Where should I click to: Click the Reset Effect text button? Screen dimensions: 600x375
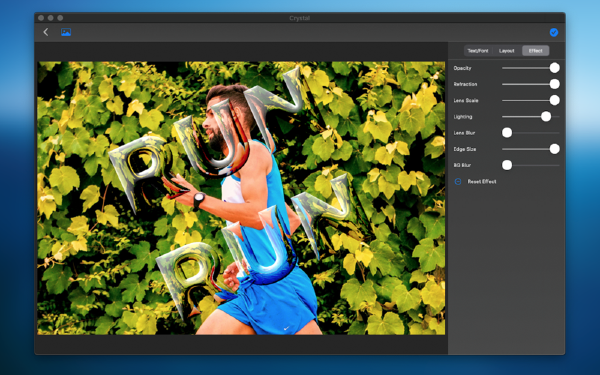coord(482,181)
